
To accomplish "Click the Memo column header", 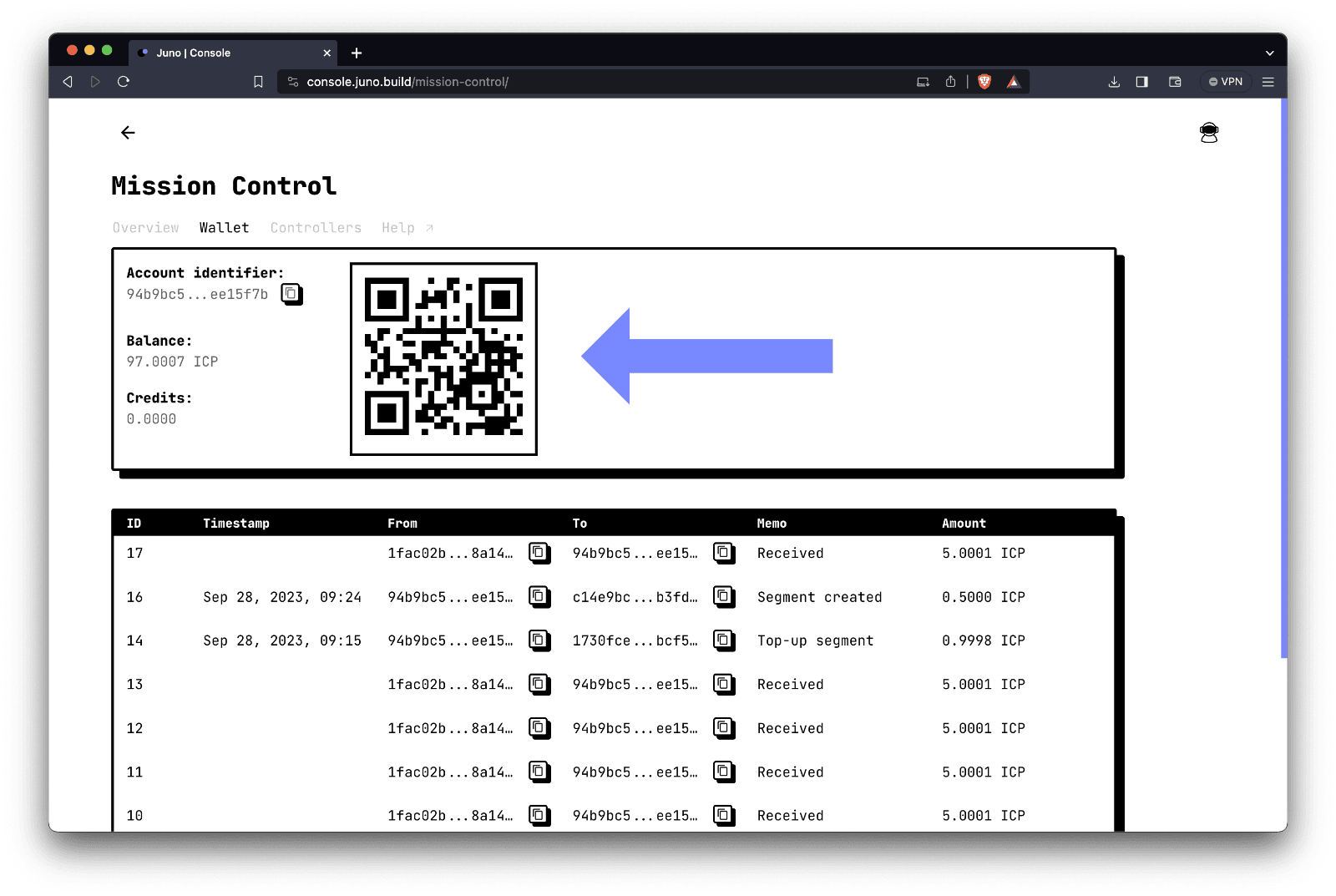I will pos(772,524).
